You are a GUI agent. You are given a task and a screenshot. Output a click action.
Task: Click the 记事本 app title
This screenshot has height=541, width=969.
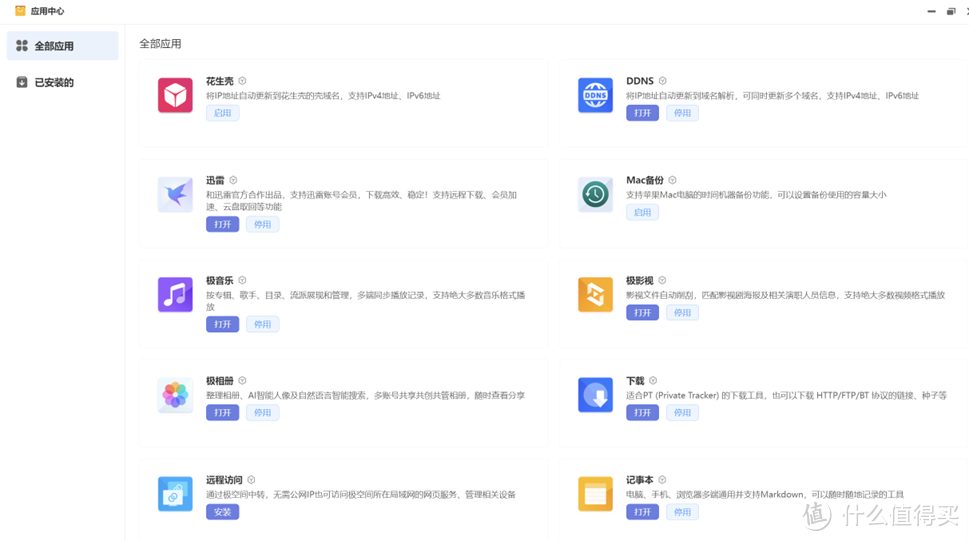pos(640,480)
